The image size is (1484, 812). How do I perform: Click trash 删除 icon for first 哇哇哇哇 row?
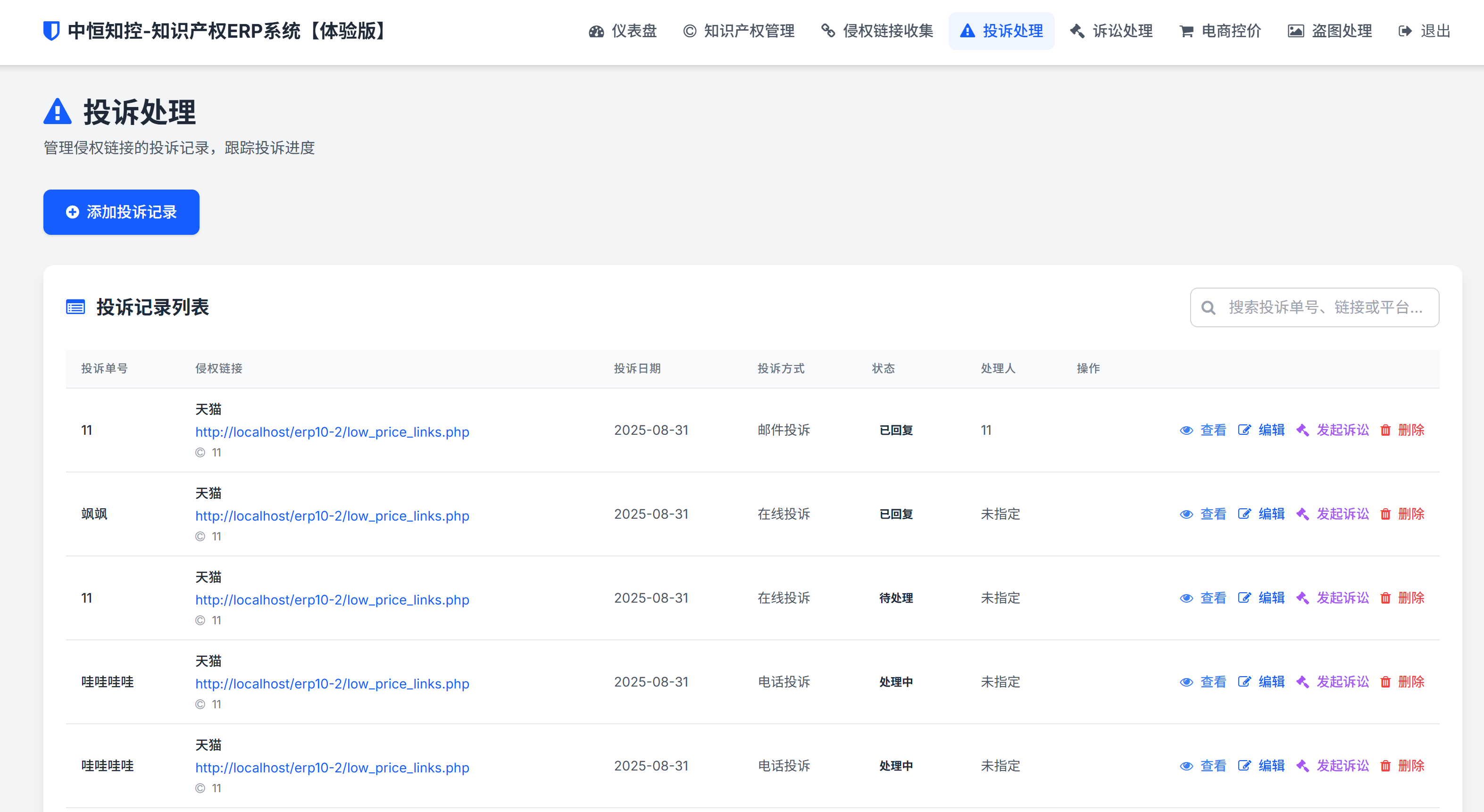click(1385, 682)
